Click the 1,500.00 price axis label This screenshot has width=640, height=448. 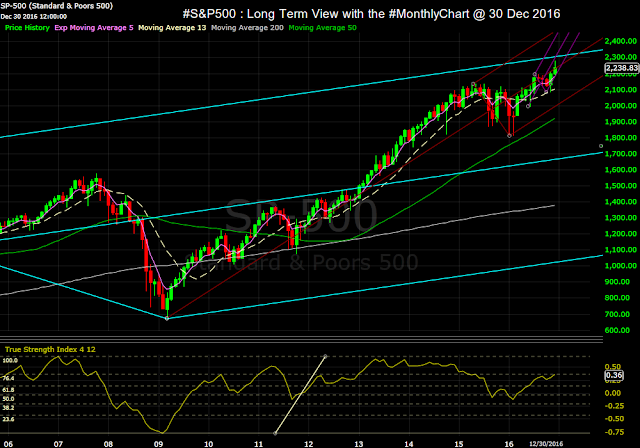pos(620,186)
